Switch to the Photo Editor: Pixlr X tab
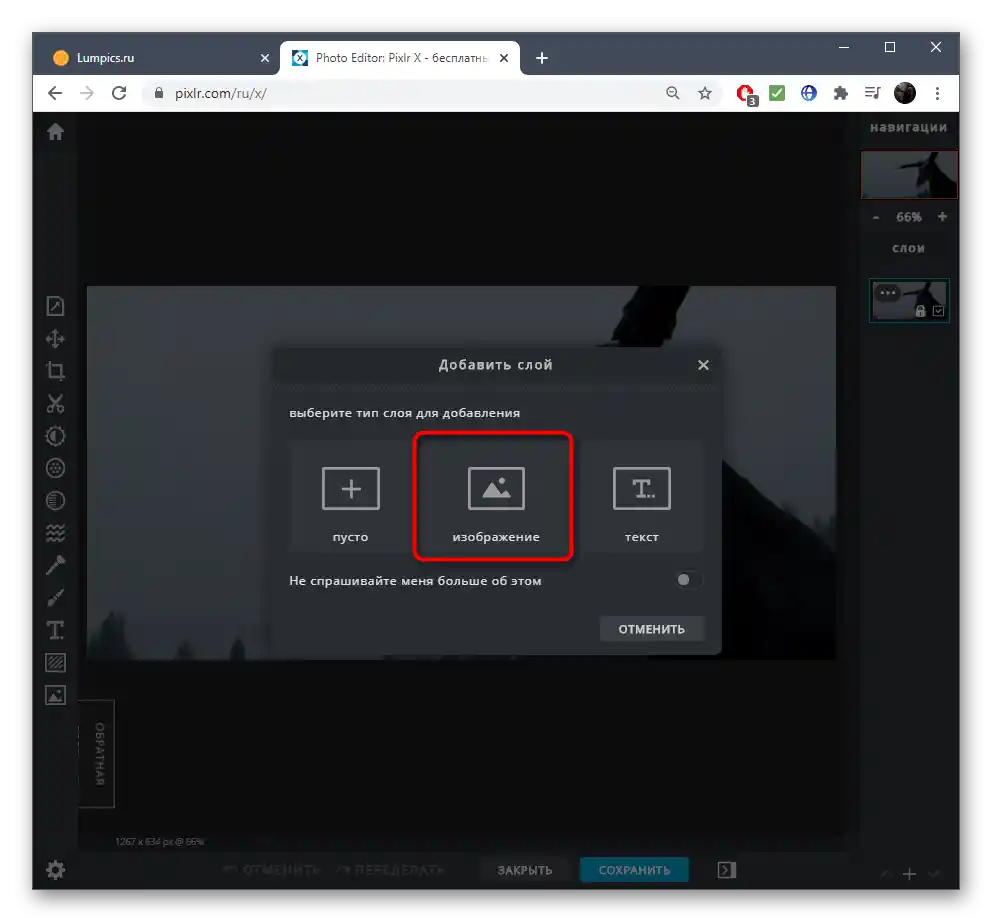This screenshot has width=992, height=922. [400, 58]
